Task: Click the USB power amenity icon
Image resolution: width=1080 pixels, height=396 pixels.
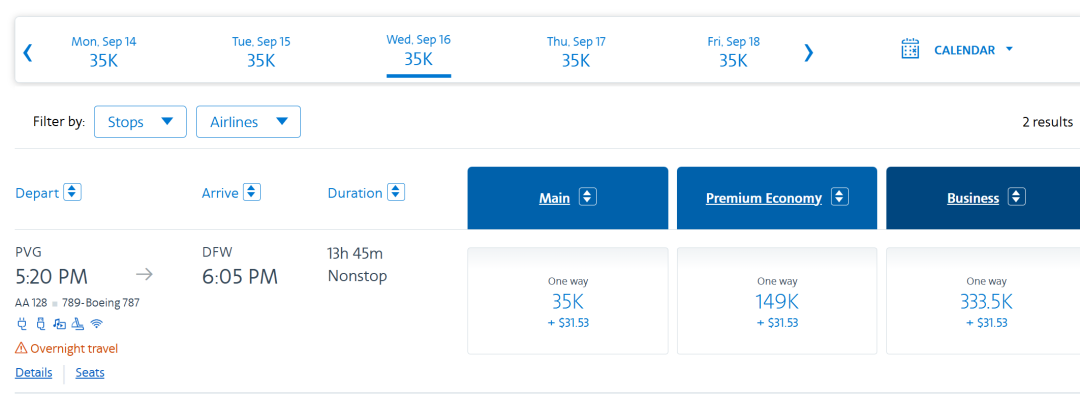Action: click(40, 323)
